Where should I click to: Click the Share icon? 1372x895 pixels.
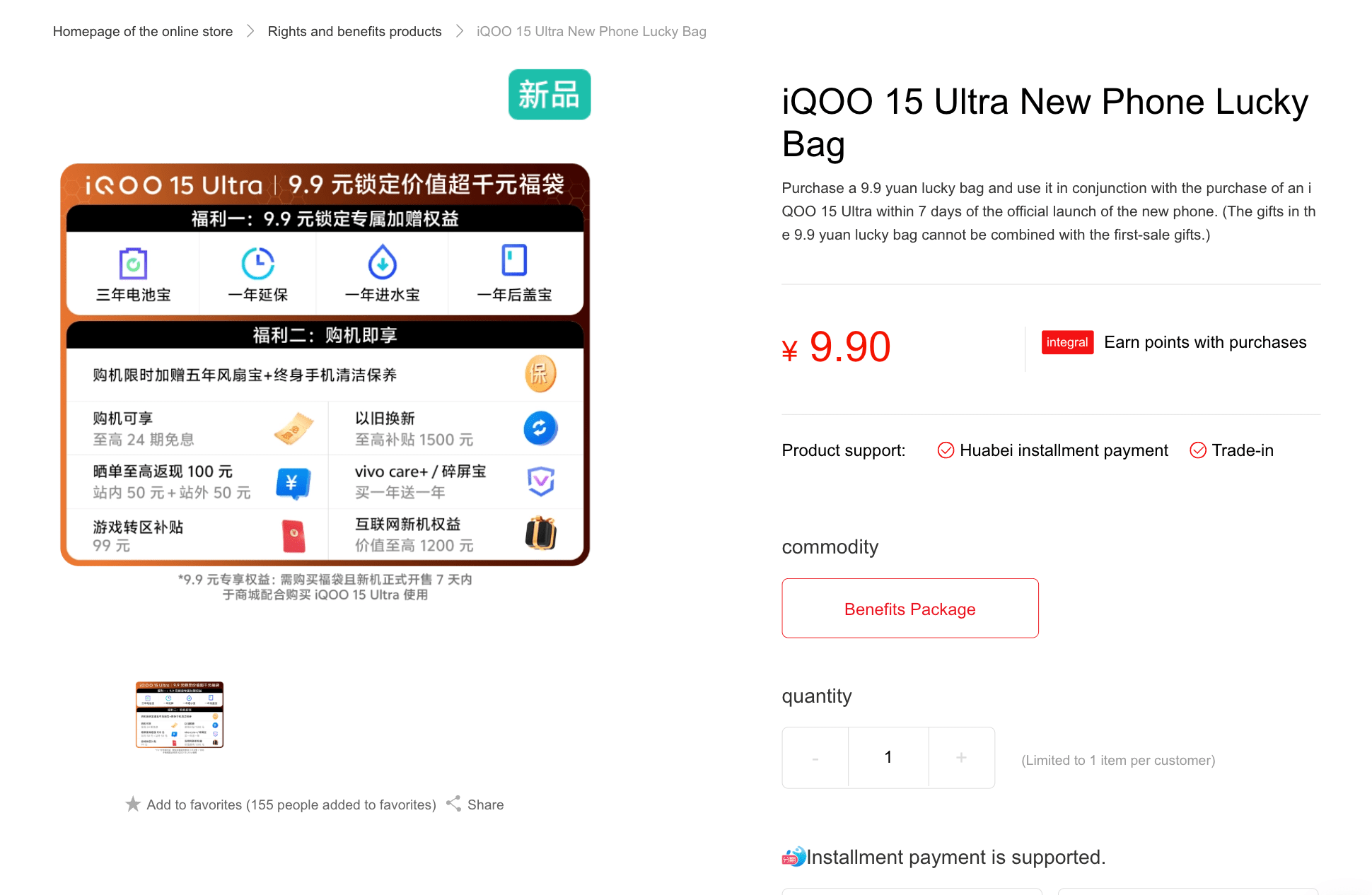click(x=454, y=804)
